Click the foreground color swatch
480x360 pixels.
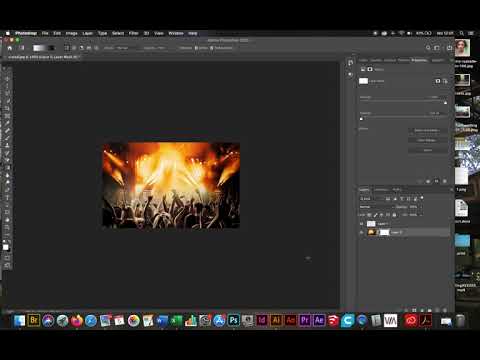(x=5, y=247)
